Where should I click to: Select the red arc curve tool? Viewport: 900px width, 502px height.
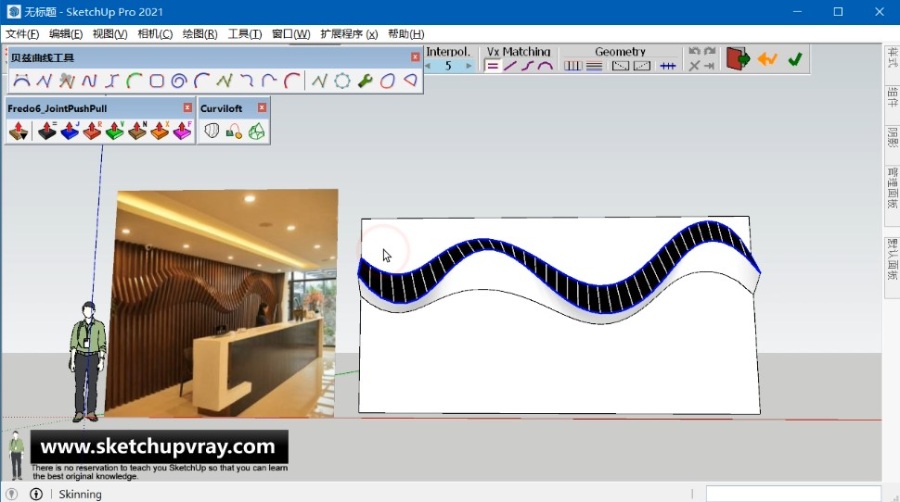point(292,81)
